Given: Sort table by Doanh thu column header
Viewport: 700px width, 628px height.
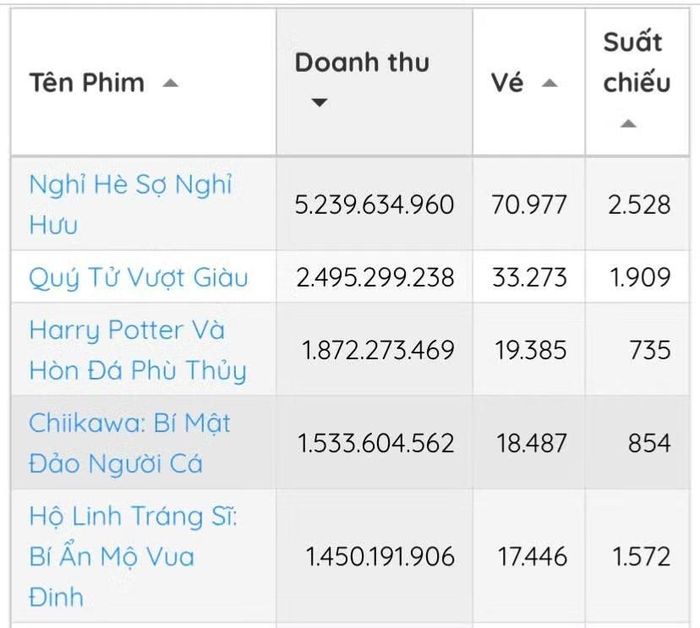Looking at the screenshot, I should (362, 62).
